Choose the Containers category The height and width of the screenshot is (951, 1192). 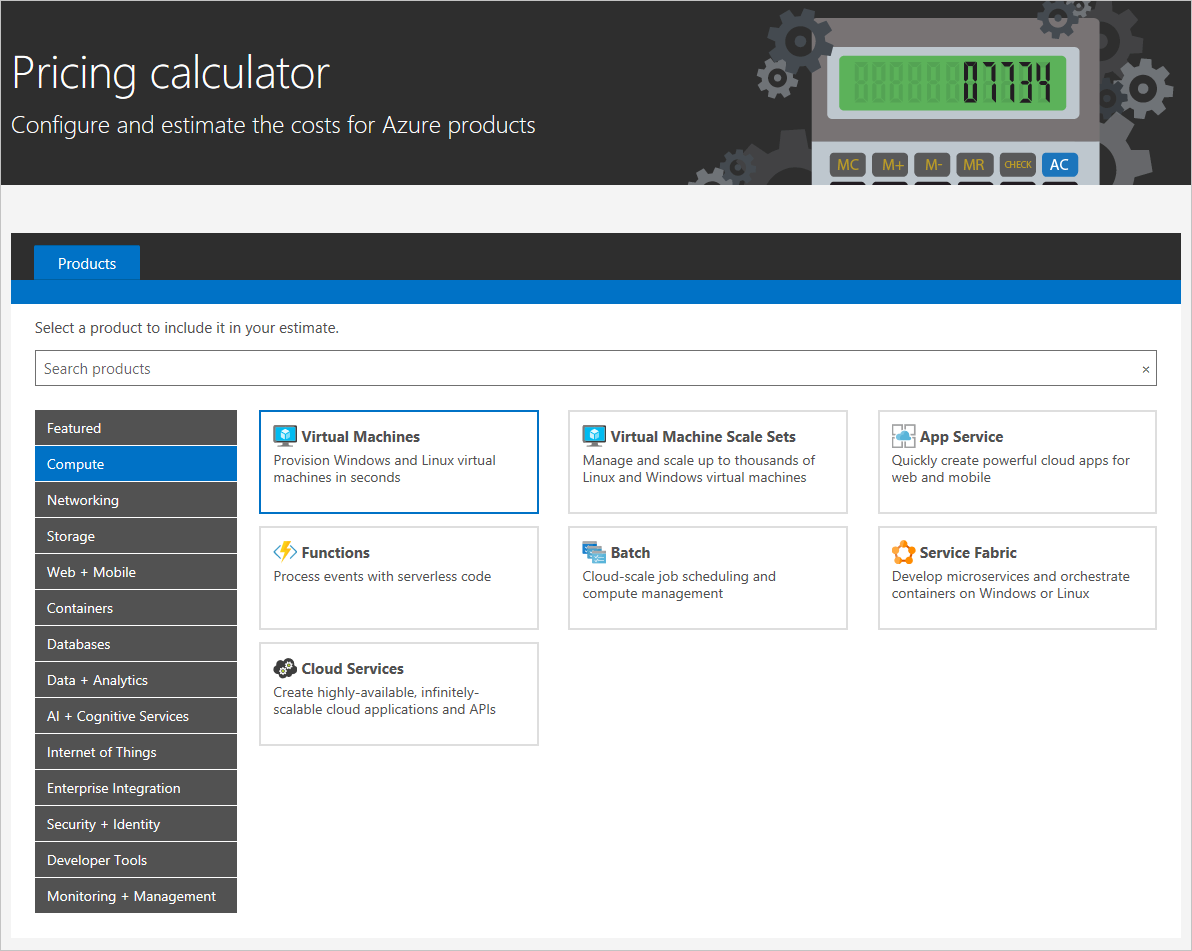point(136,608)
